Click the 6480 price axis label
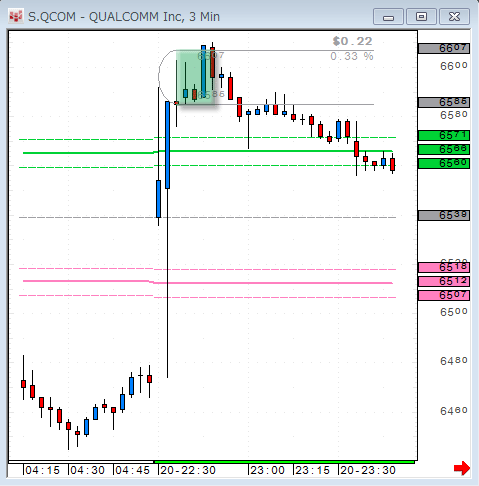The image size is (479, 486). pos(454,361)
